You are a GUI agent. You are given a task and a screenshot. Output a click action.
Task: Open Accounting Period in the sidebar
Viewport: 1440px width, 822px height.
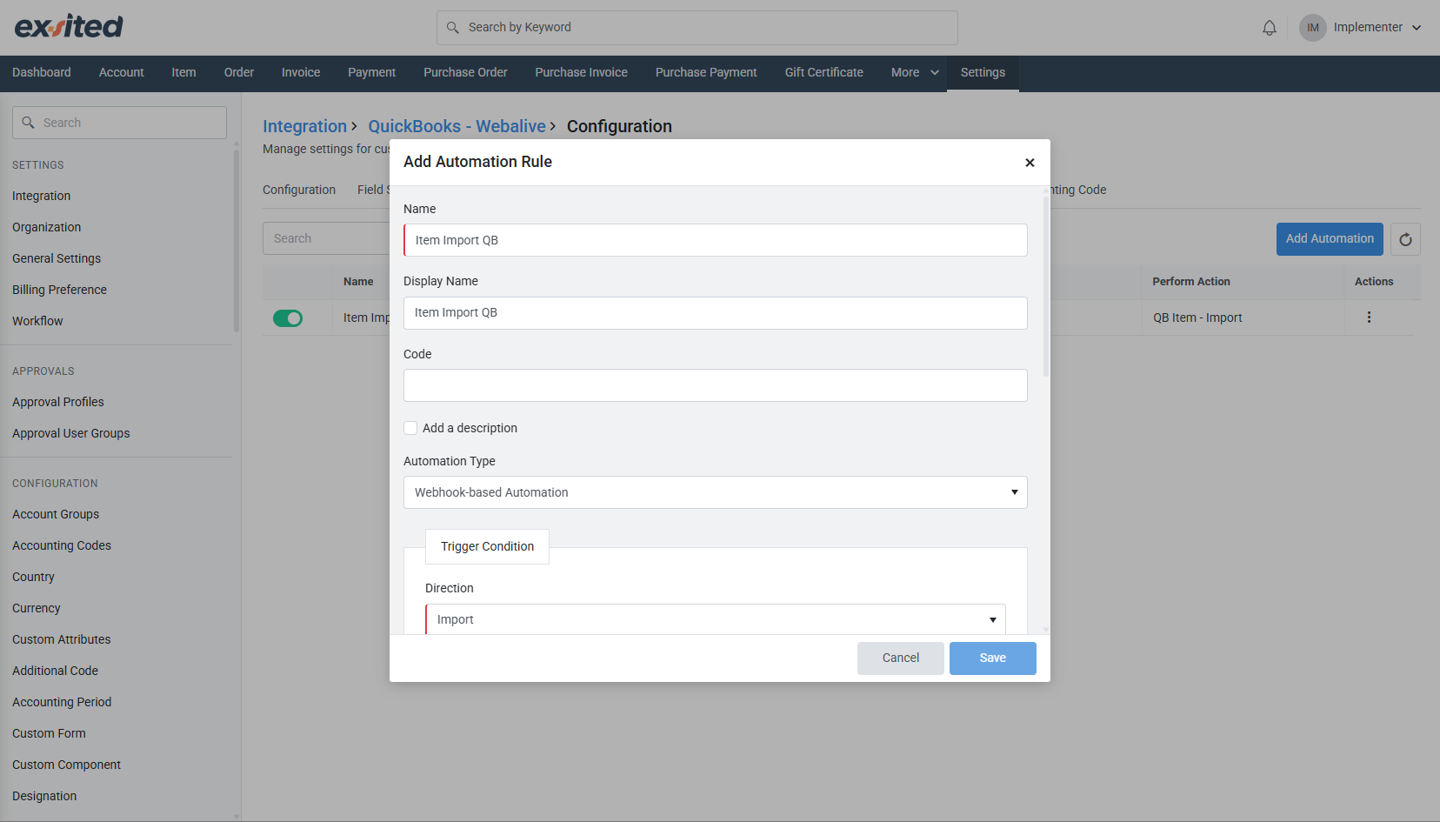(61, 702)
